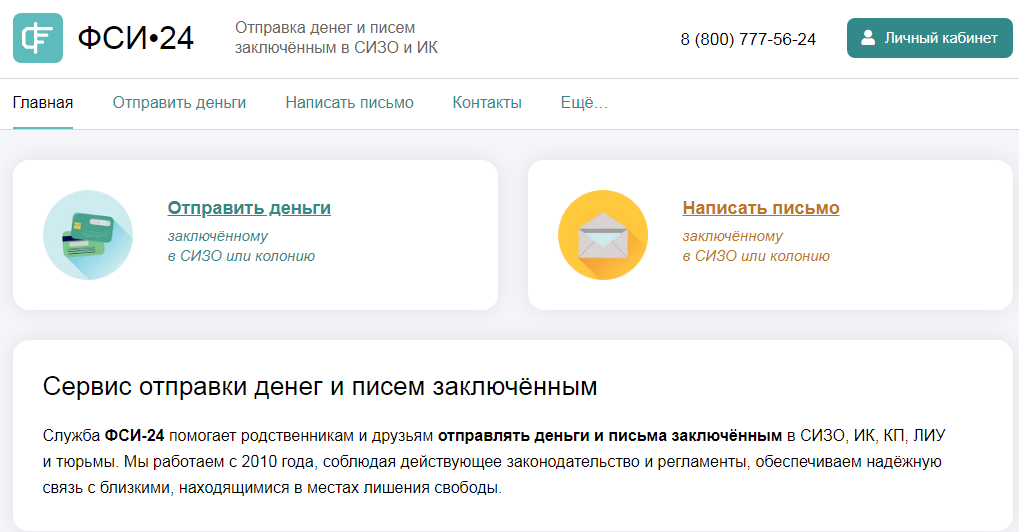The height and width of the screenshot is (532, 1019).
Task: Click the teal ФСИ-24 logo icon
Action: 38,38
